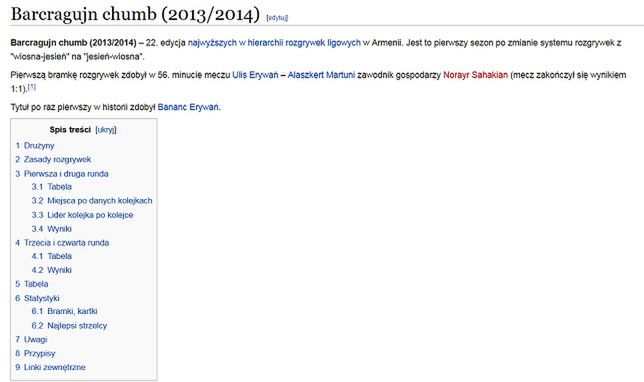
Task: Jump to section 6 Statystyki
Action: coord(37,298)
